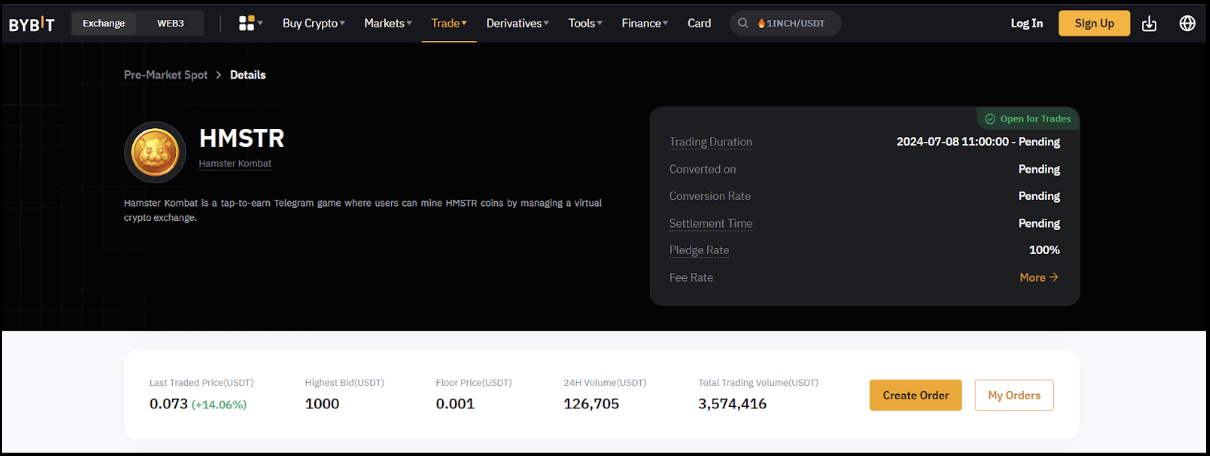1210x456 pixels.
Task: Open the Card menu item
Action: pos(699,23)
